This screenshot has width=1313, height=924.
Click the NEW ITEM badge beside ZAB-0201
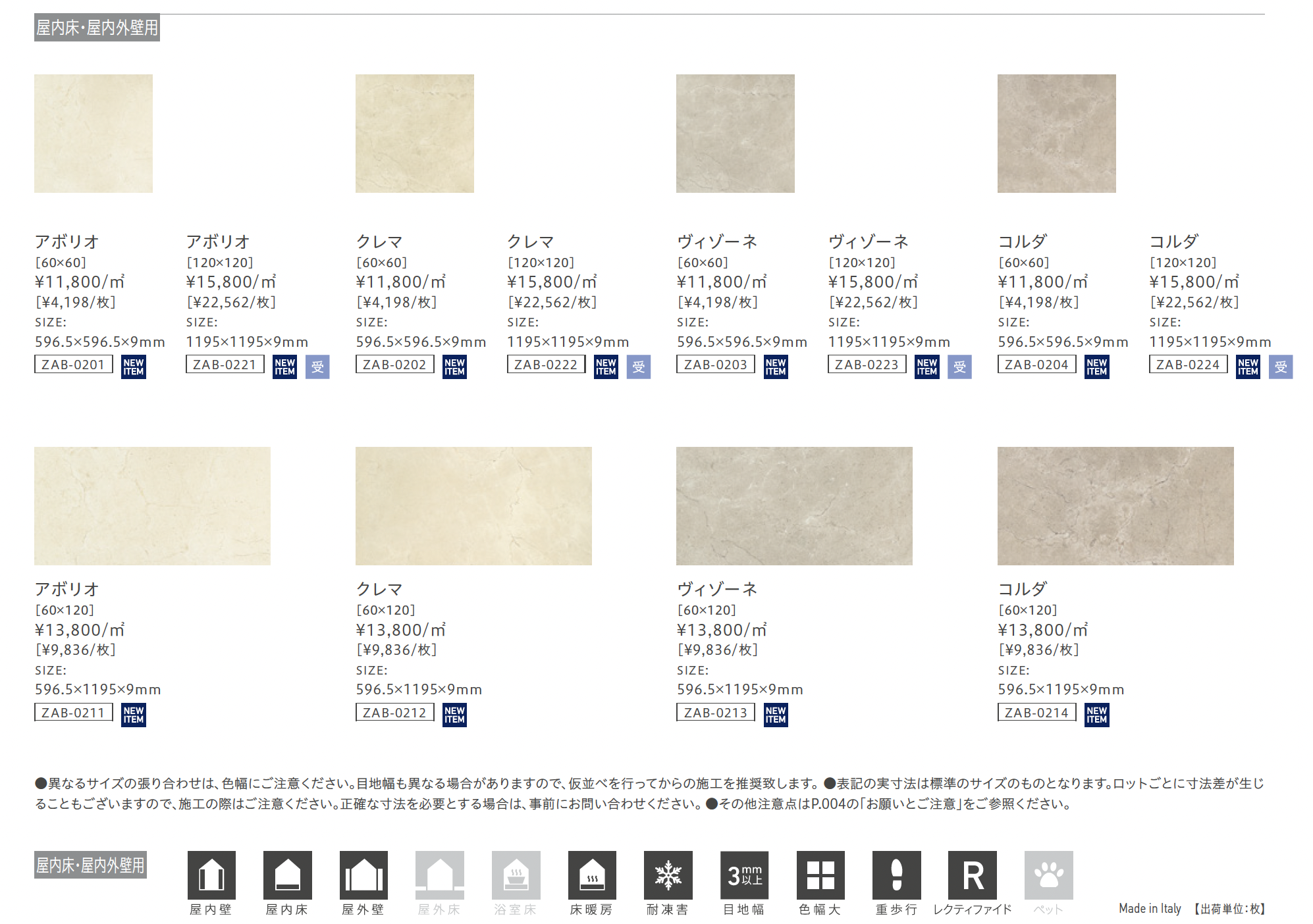coord(134,367)
